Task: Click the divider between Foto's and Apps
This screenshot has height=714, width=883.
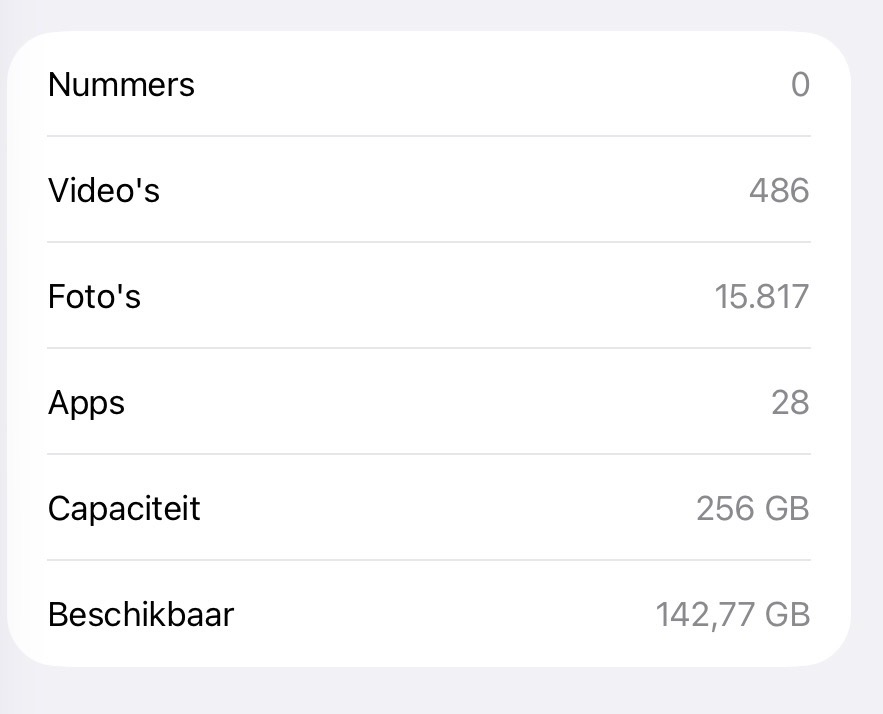Action: point(428,348)
